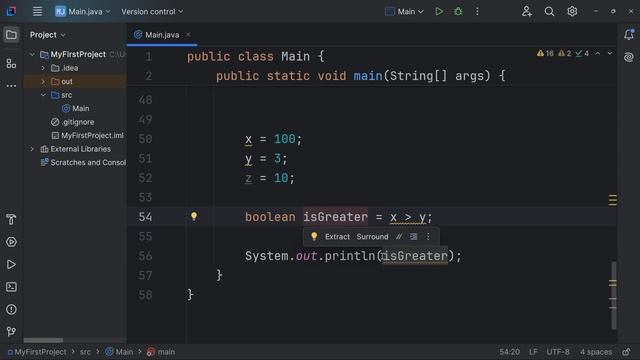Expand the .idea folder

point(43,68)
